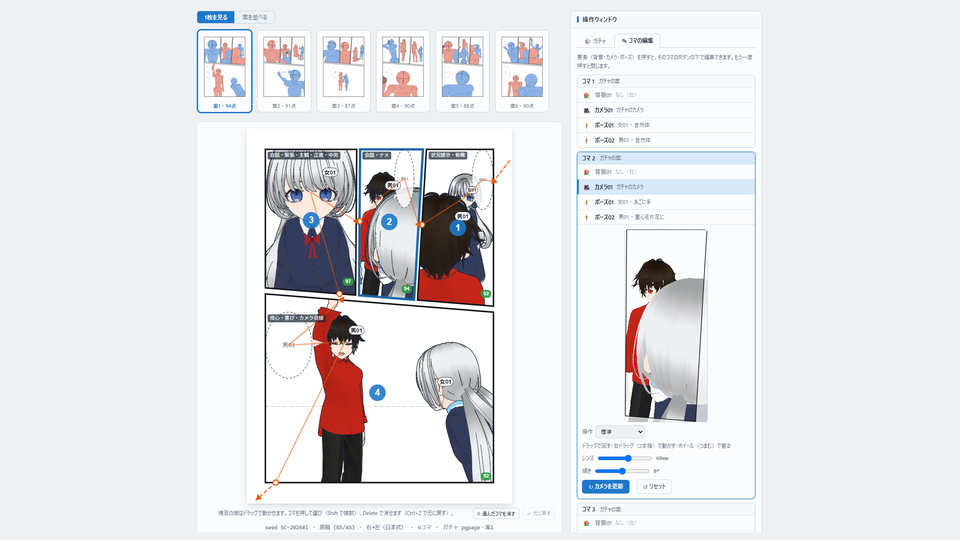Select thumbnail 案1 94点
The image size is (960, 540).
point(225,71)
